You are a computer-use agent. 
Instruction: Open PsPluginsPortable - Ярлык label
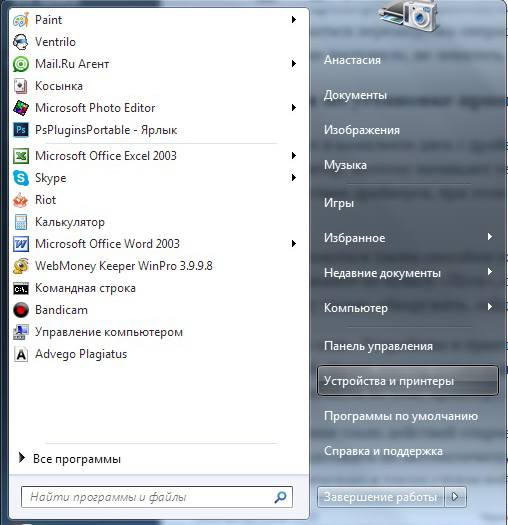pyautogui.click(x=106, y=130)
